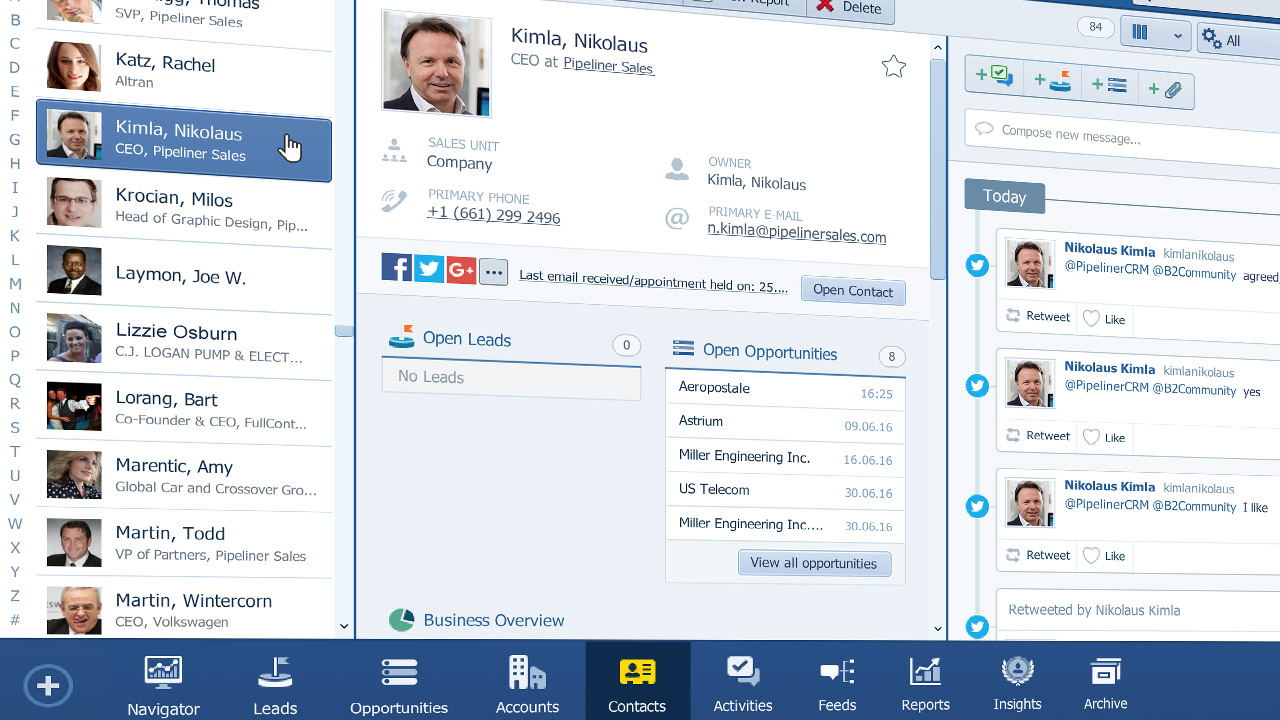Retweet the post that says 'yes'

(1037, 437)
